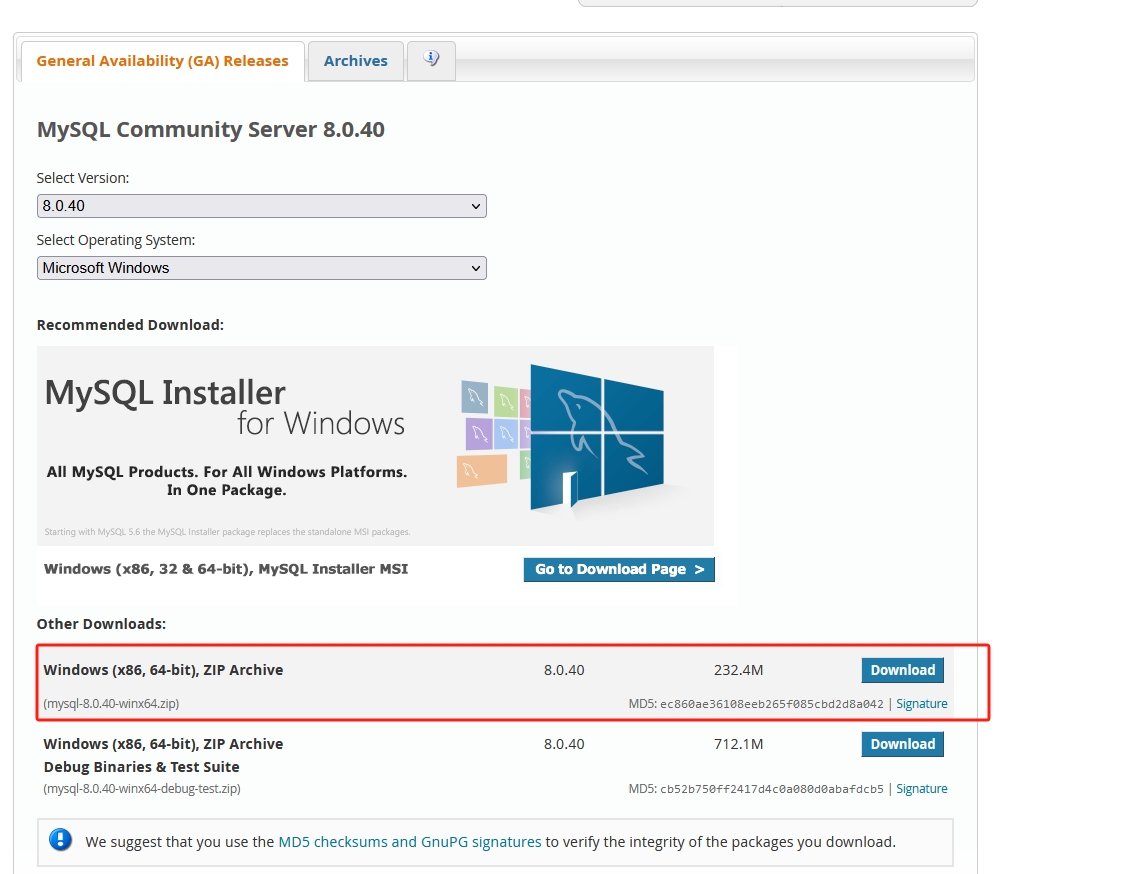The image size is (1135, 874).
Task: Switch to General Availability (GA) Releases tab
Action: [162, 61]
